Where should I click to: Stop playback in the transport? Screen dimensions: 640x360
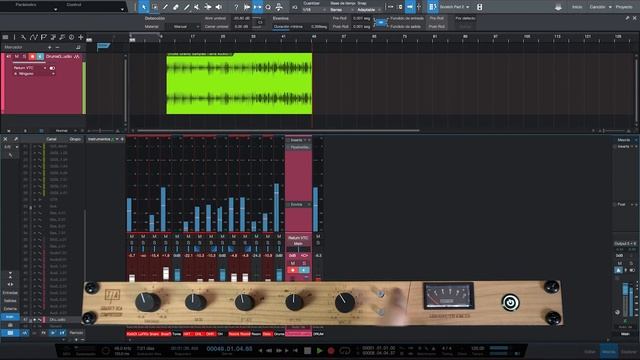[x=308, y=350]
